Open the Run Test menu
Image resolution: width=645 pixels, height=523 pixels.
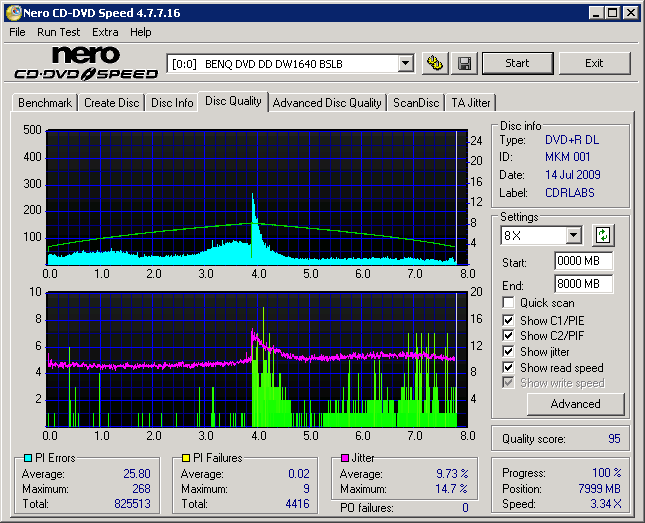[x=60, y=32]
